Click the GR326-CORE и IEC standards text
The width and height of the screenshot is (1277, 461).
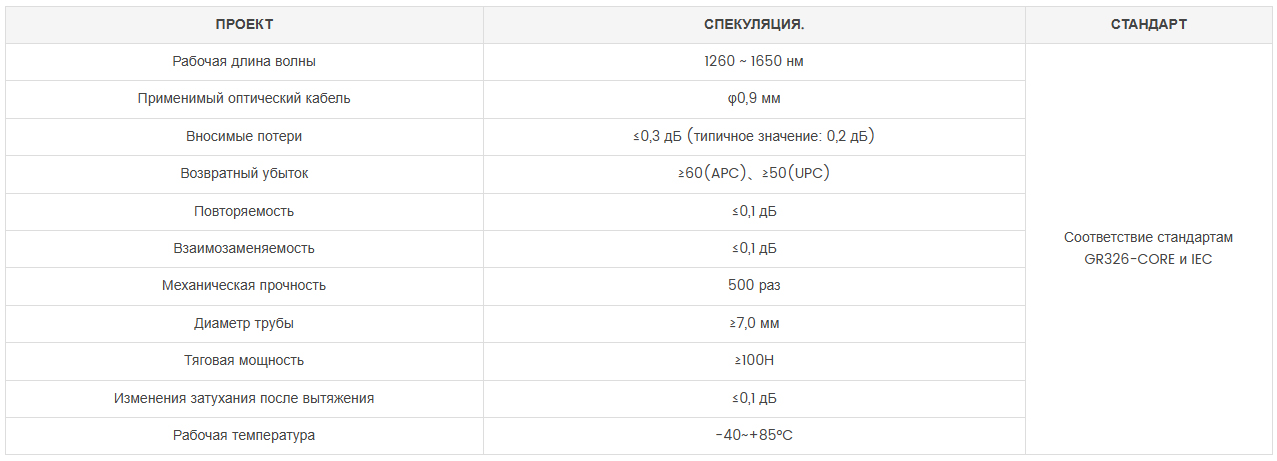1148,259
